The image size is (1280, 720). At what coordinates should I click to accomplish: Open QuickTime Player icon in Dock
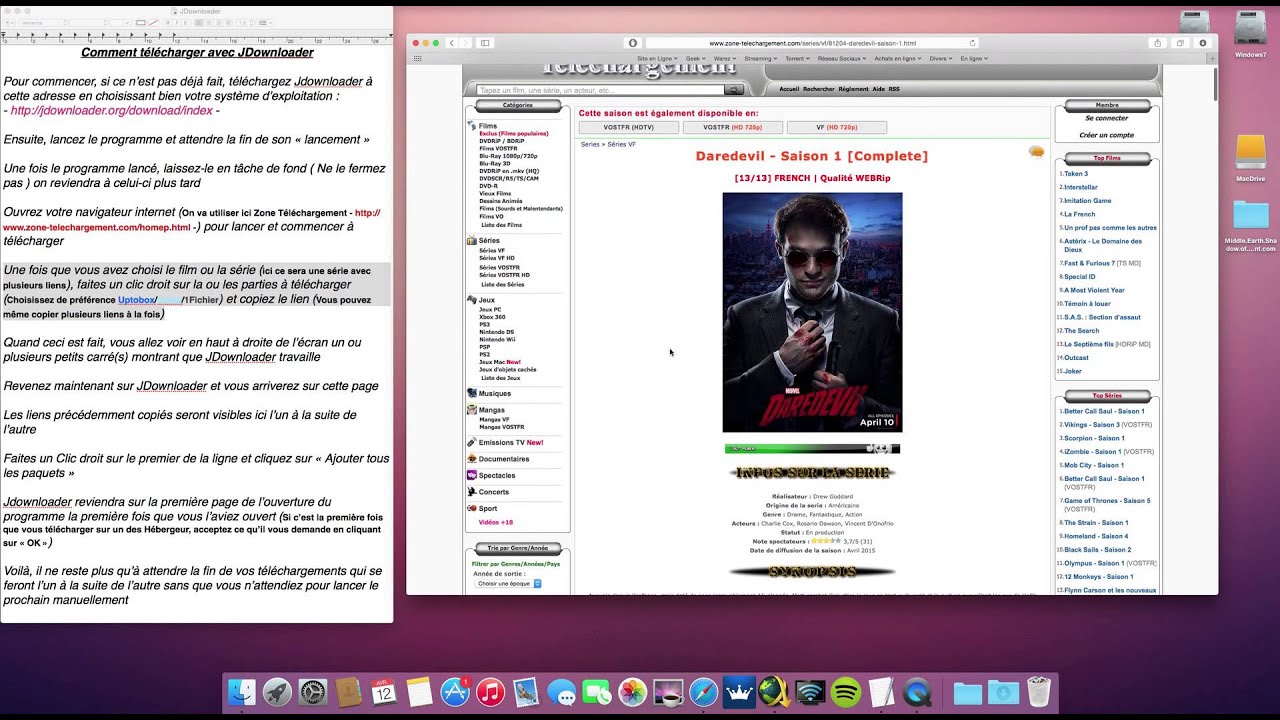917,692
